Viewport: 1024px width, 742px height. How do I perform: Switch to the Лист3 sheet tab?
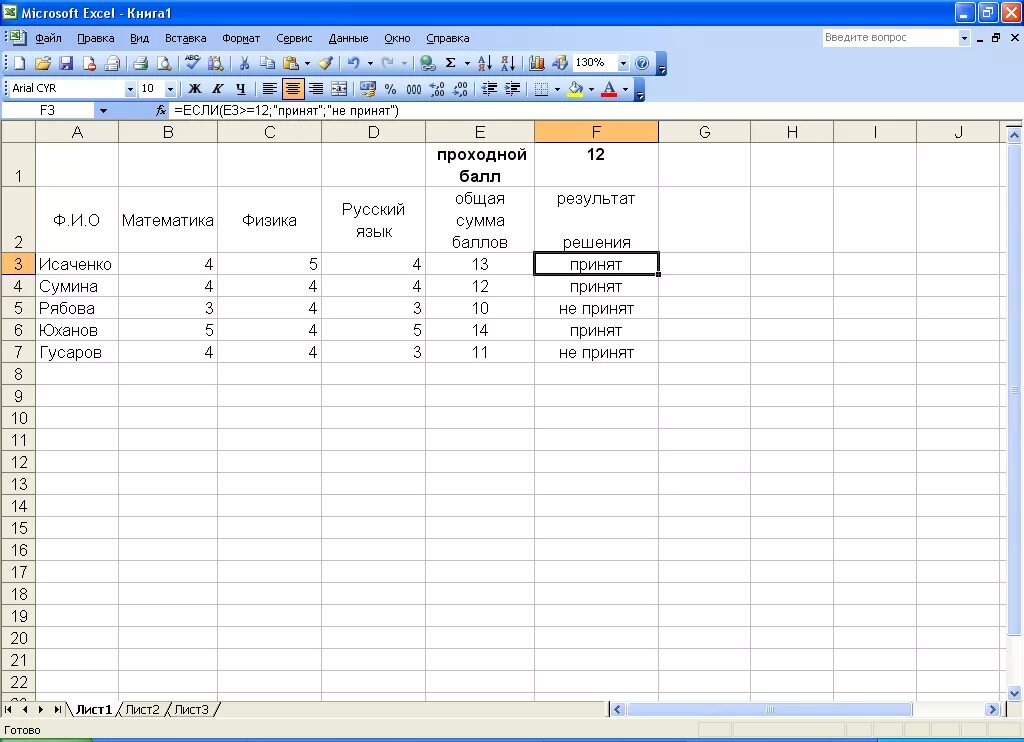pos(191,709)
